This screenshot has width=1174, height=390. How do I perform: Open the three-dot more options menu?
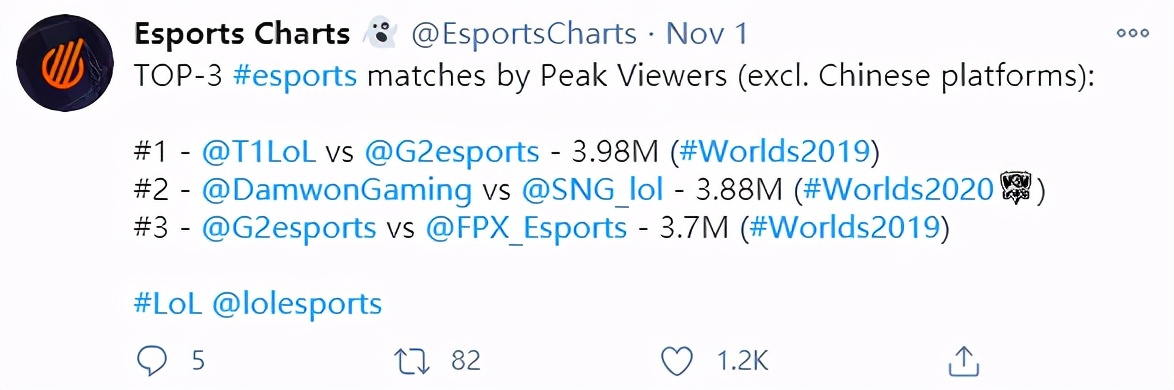1132,33
